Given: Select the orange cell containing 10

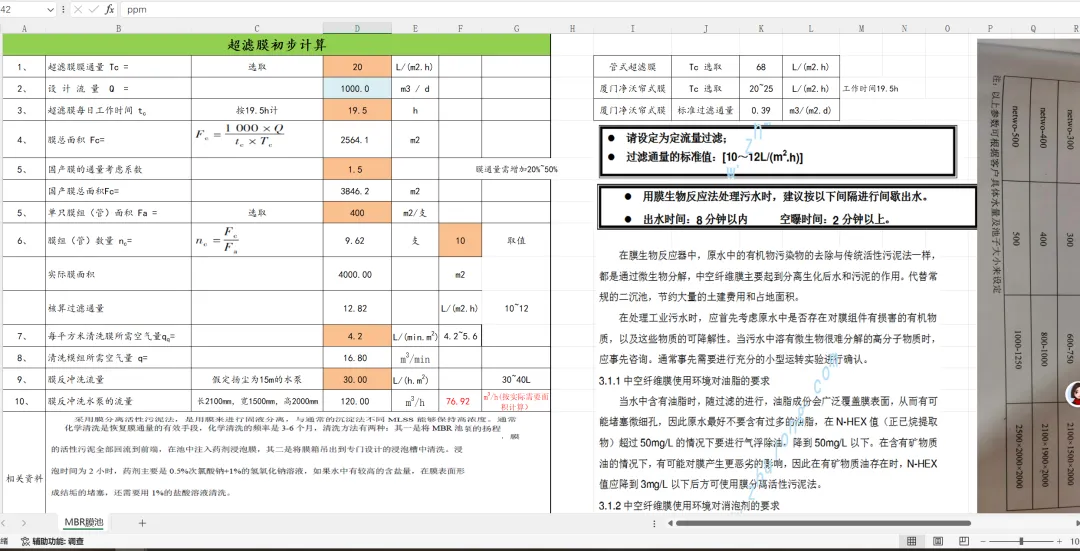Looking at the screenshot, I should pos(459,241).
